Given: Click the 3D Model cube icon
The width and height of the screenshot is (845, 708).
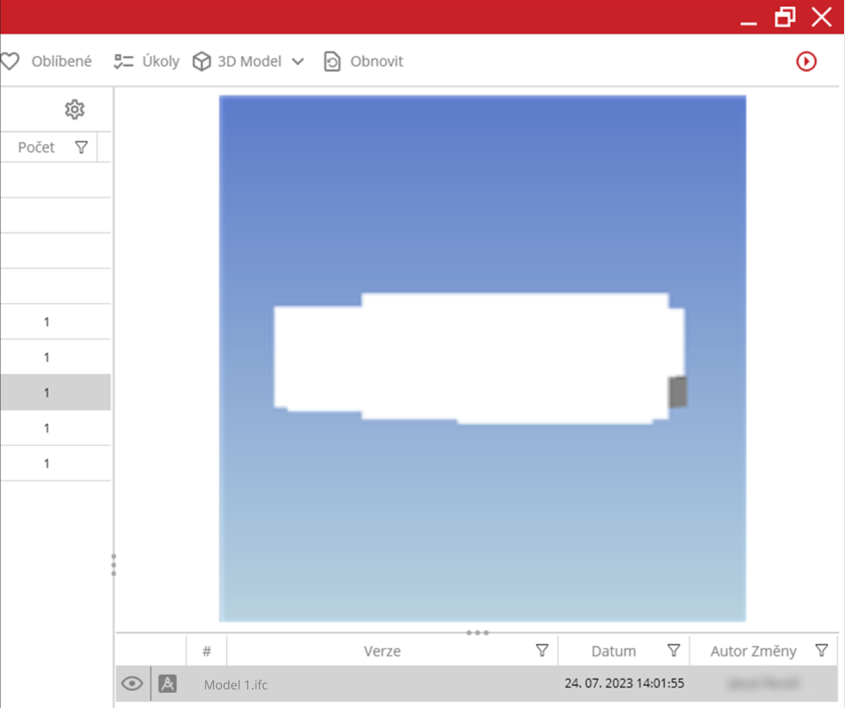Looking at the screenshot, I should (202, 62).
